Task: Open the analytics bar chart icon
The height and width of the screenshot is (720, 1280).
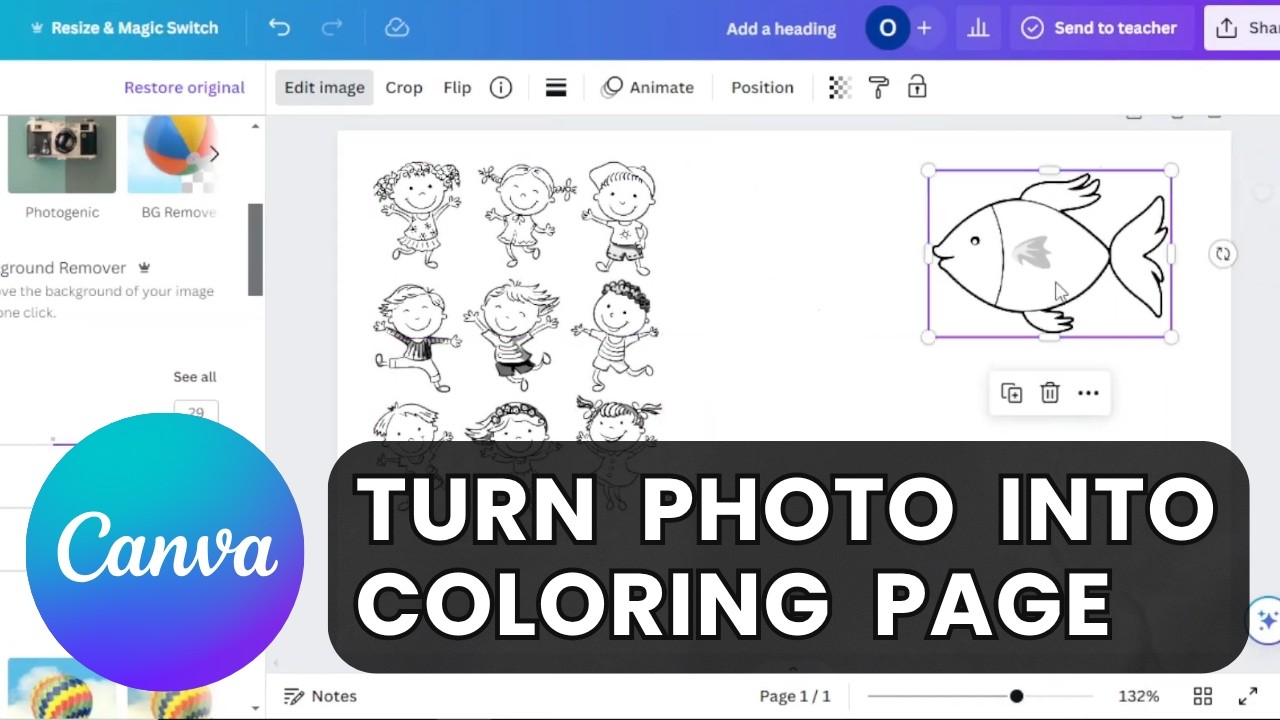Action: coord(978,28)
